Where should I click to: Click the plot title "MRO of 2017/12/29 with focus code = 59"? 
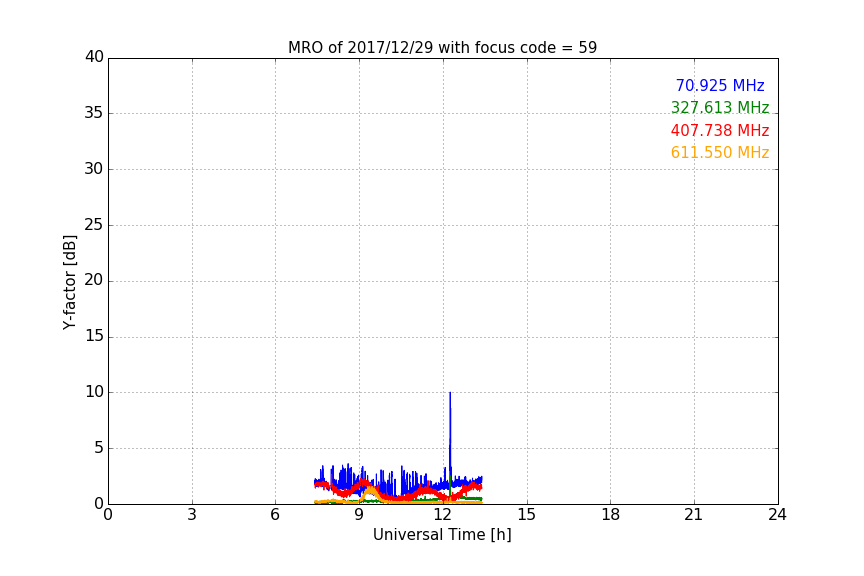pos(442,47)
